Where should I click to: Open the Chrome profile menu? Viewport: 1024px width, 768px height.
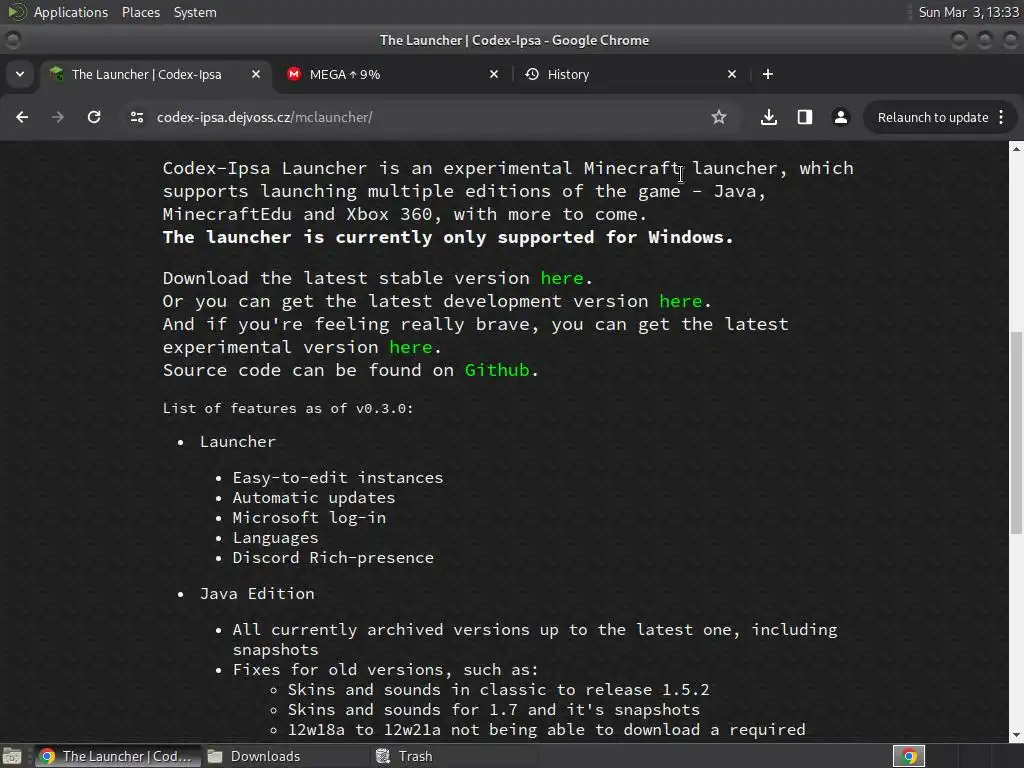click(840, 117)
